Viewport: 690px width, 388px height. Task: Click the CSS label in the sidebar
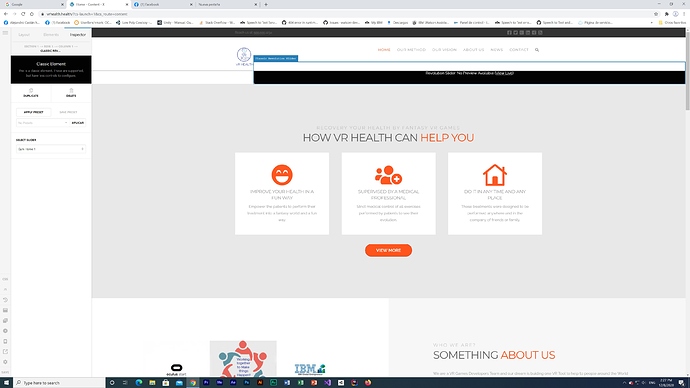point(5,279)
